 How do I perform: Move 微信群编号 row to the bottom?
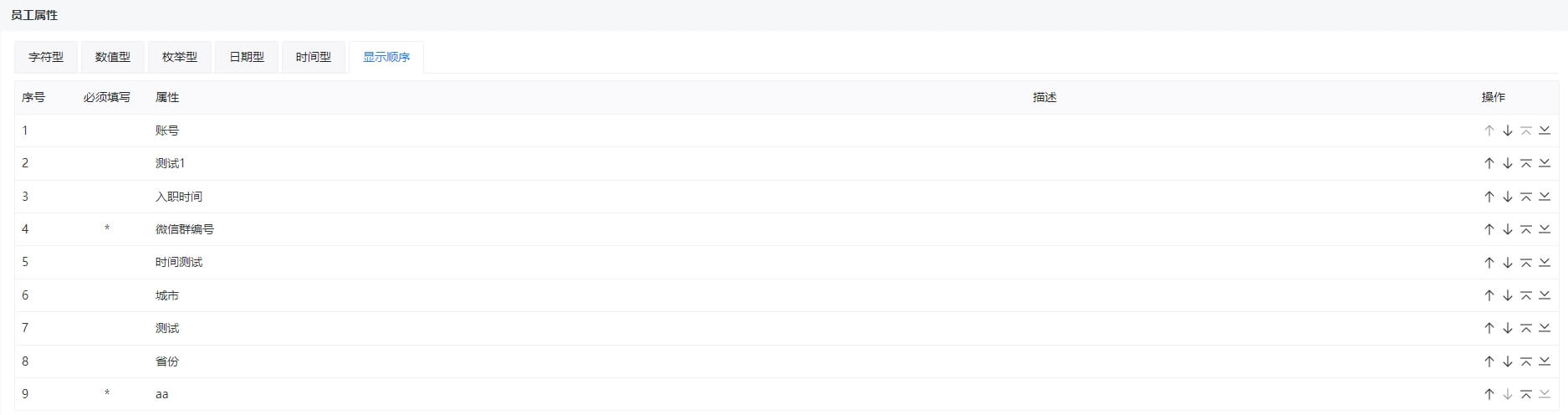tap(1545, 229)
